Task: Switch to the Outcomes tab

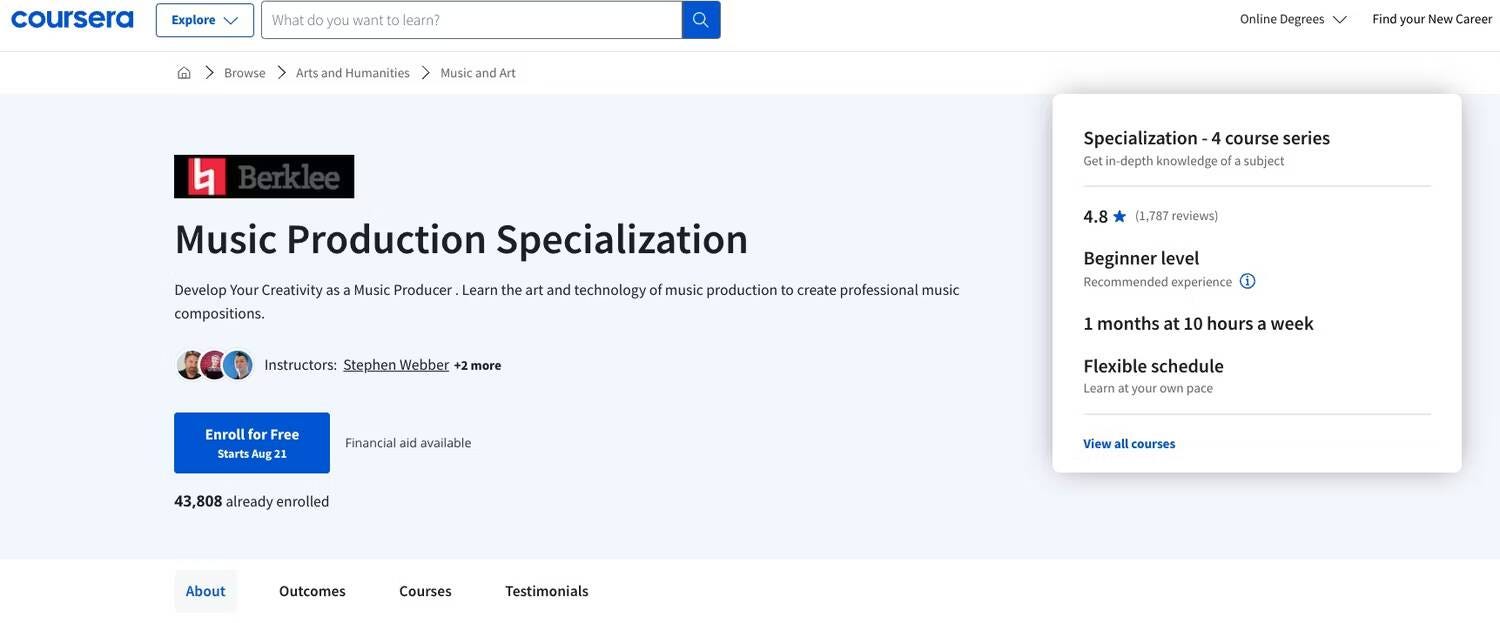Action: point(312,591)
